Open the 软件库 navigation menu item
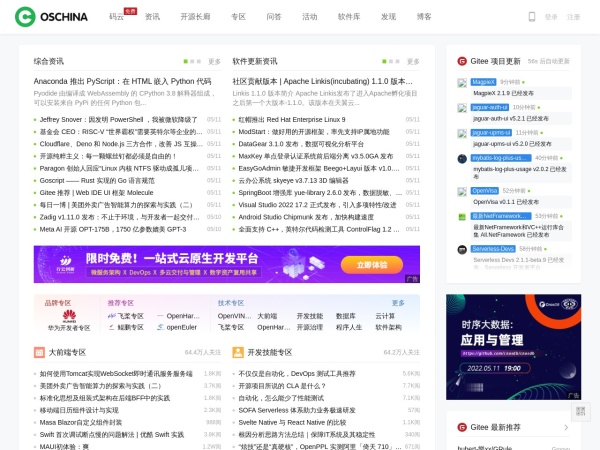600x450 pixels. click(349, 17)
